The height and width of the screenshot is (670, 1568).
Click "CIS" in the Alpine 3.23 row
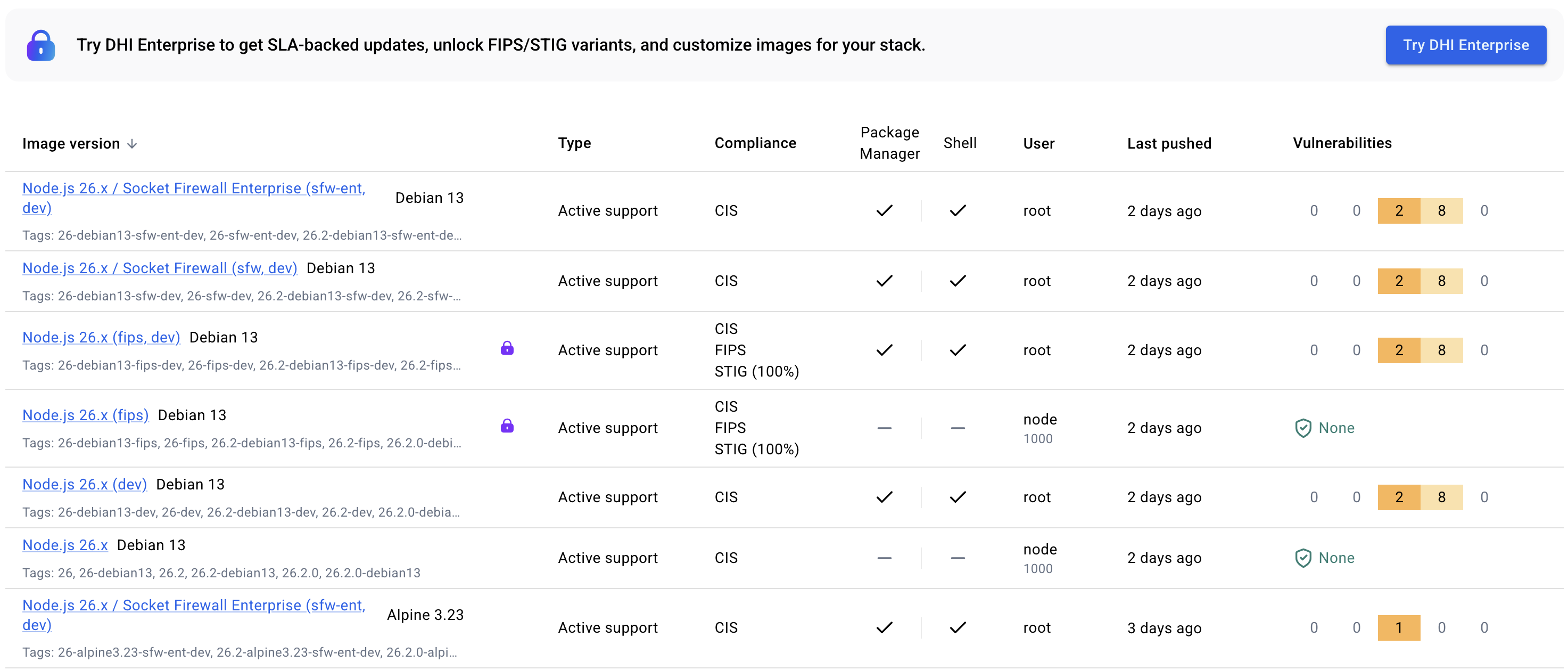tap(726, 627)
